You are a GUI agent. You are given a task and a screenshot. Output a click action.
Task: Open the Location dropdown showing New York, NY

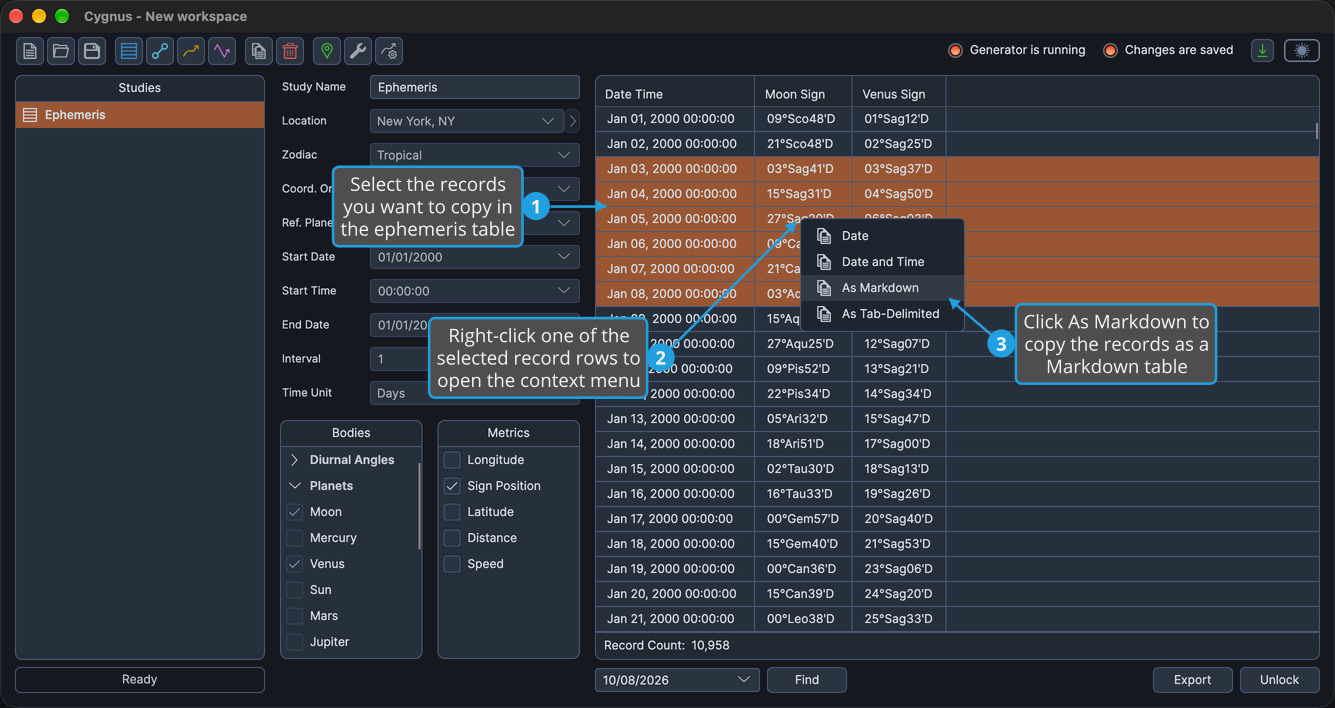click(467, 121)
